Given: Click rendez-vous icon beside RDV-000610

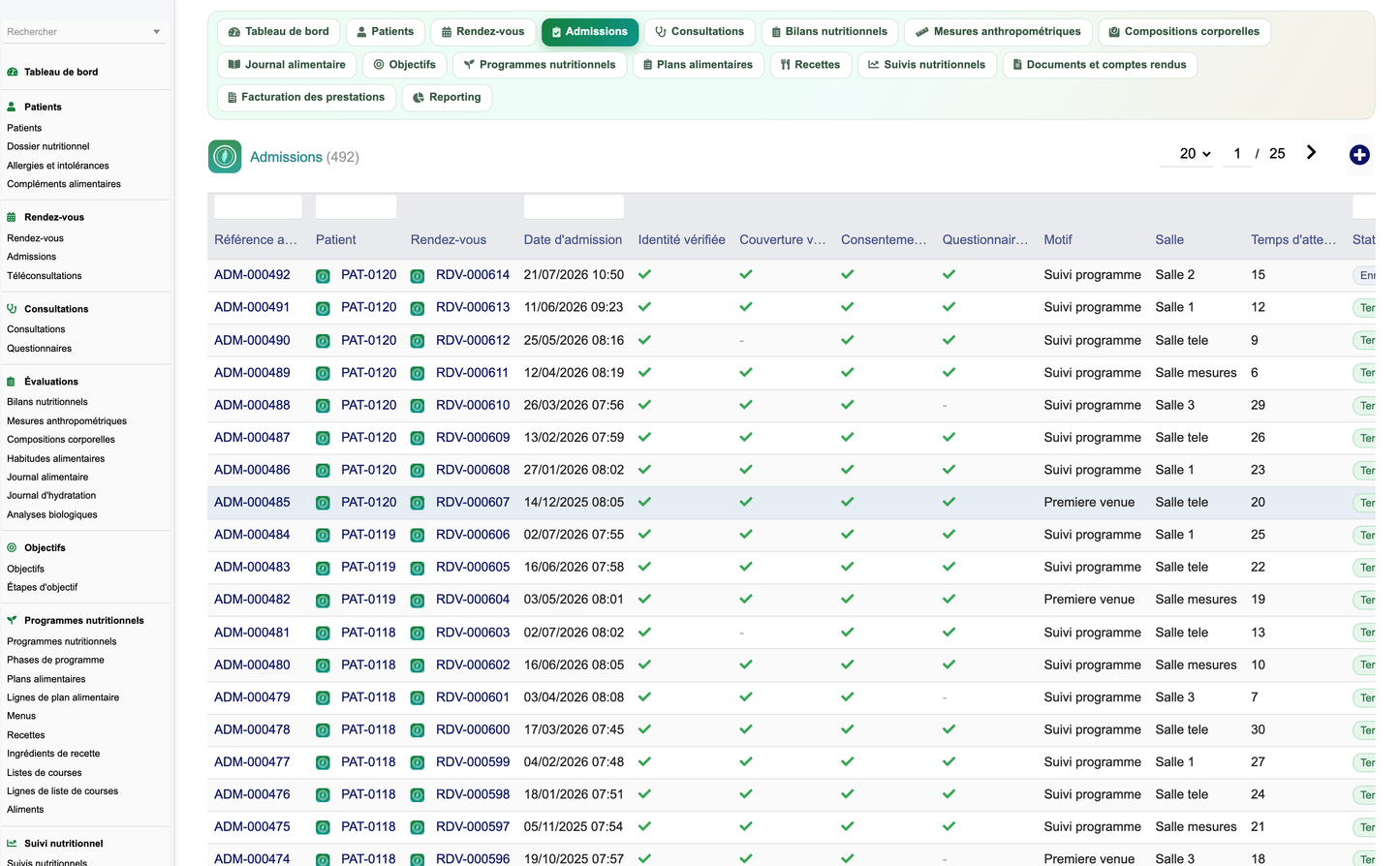Looking at the screenshot, I should 418,406.
